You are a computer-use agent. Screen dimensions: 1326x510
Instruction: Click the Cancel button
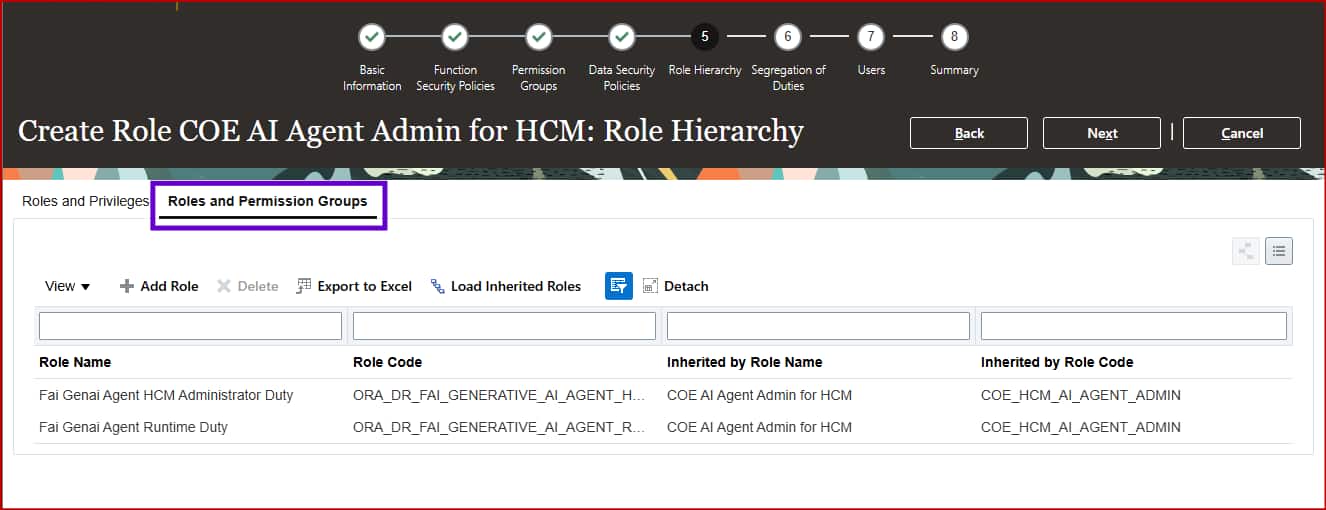coord(1242,133)
